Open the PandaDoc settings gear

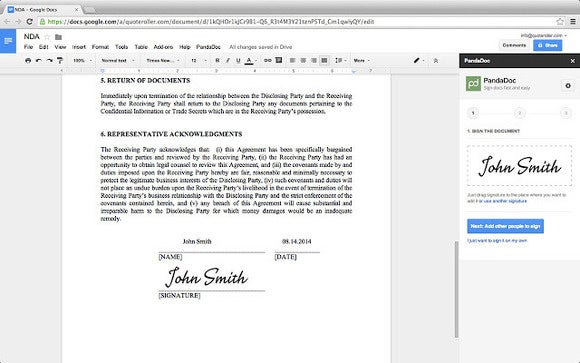coord(568,85)
